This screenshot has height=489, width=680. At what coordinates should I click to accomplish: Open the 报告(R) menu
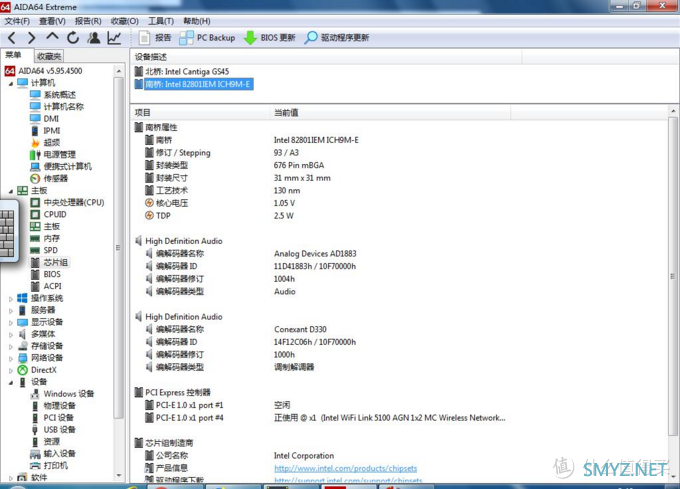coord(88,21)
